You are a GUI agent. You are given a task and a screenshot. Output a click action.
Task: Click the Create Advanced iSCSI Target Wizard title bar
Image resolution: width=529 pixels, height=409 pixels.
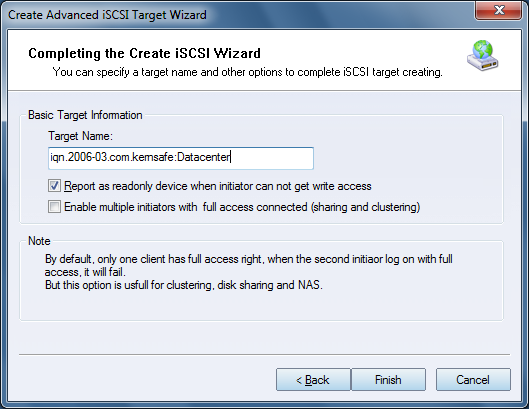(x=236, y=15)
